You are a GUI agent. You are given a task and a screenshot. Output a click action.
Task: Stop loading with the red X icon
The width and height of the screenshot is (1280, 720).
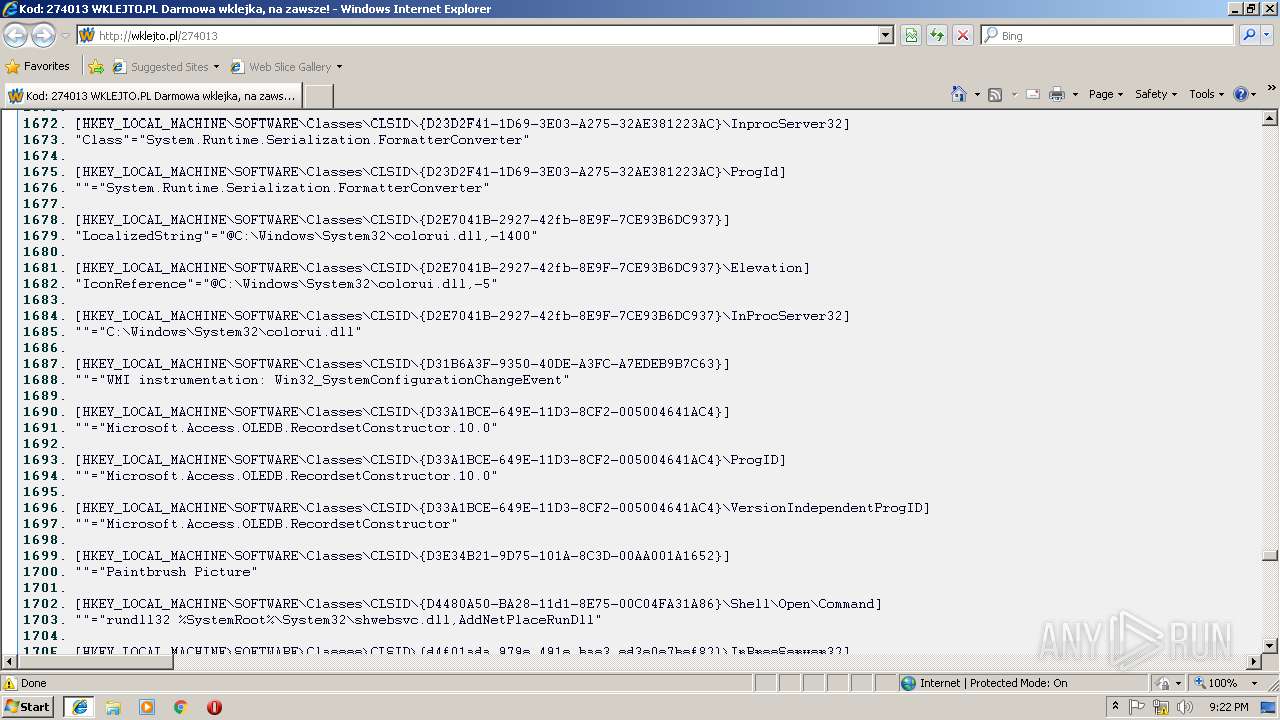(x=963, y=35)
